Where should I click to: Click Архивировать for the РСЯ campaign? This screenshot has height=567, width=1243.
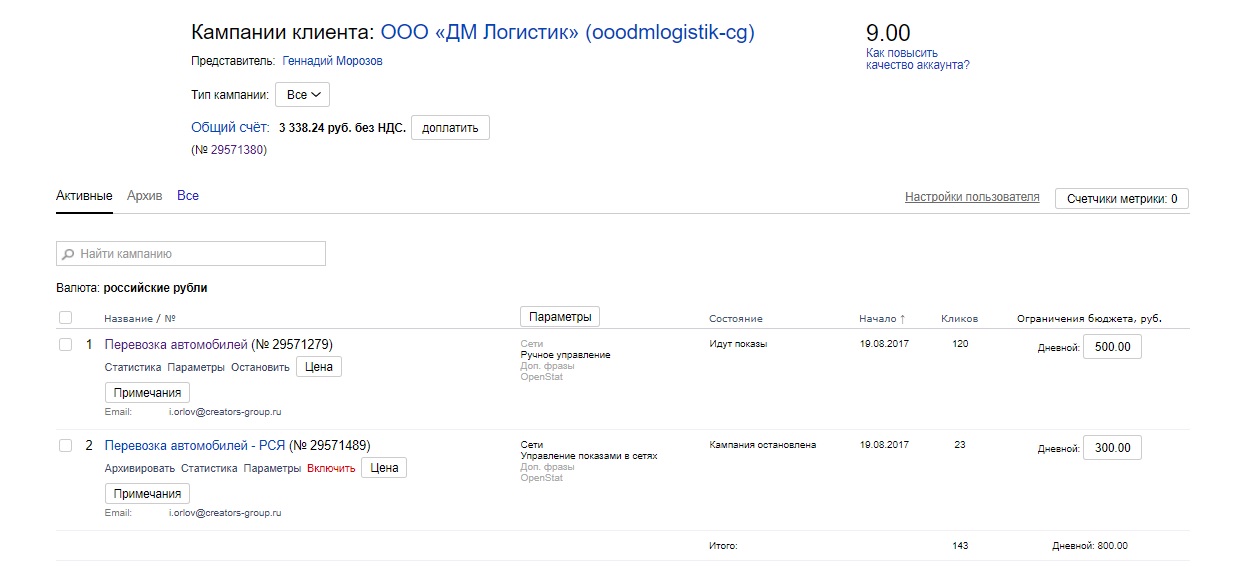click(140, 468)
